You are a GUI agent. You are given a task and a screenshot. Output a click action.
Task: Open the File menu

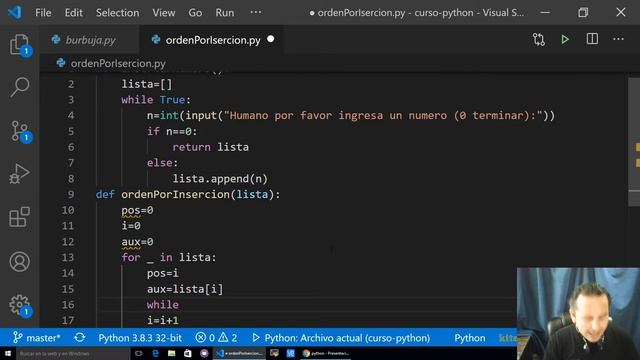pyautogui.click(x=43, y=13)
